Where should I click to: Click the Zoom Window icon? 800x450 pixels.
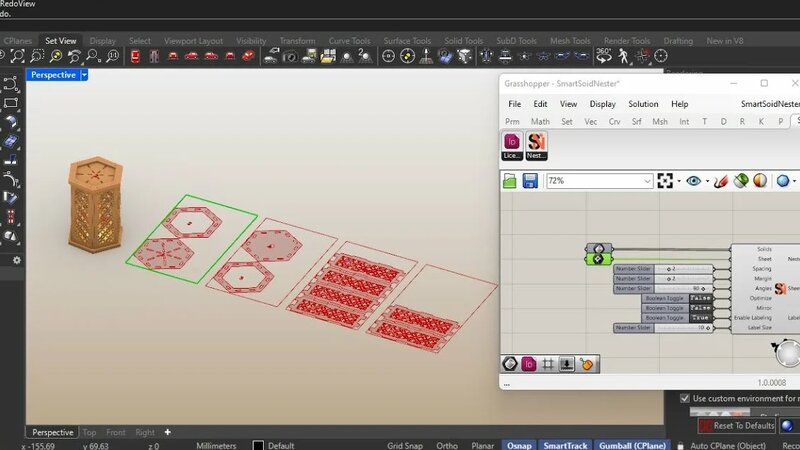pos(37,56)
